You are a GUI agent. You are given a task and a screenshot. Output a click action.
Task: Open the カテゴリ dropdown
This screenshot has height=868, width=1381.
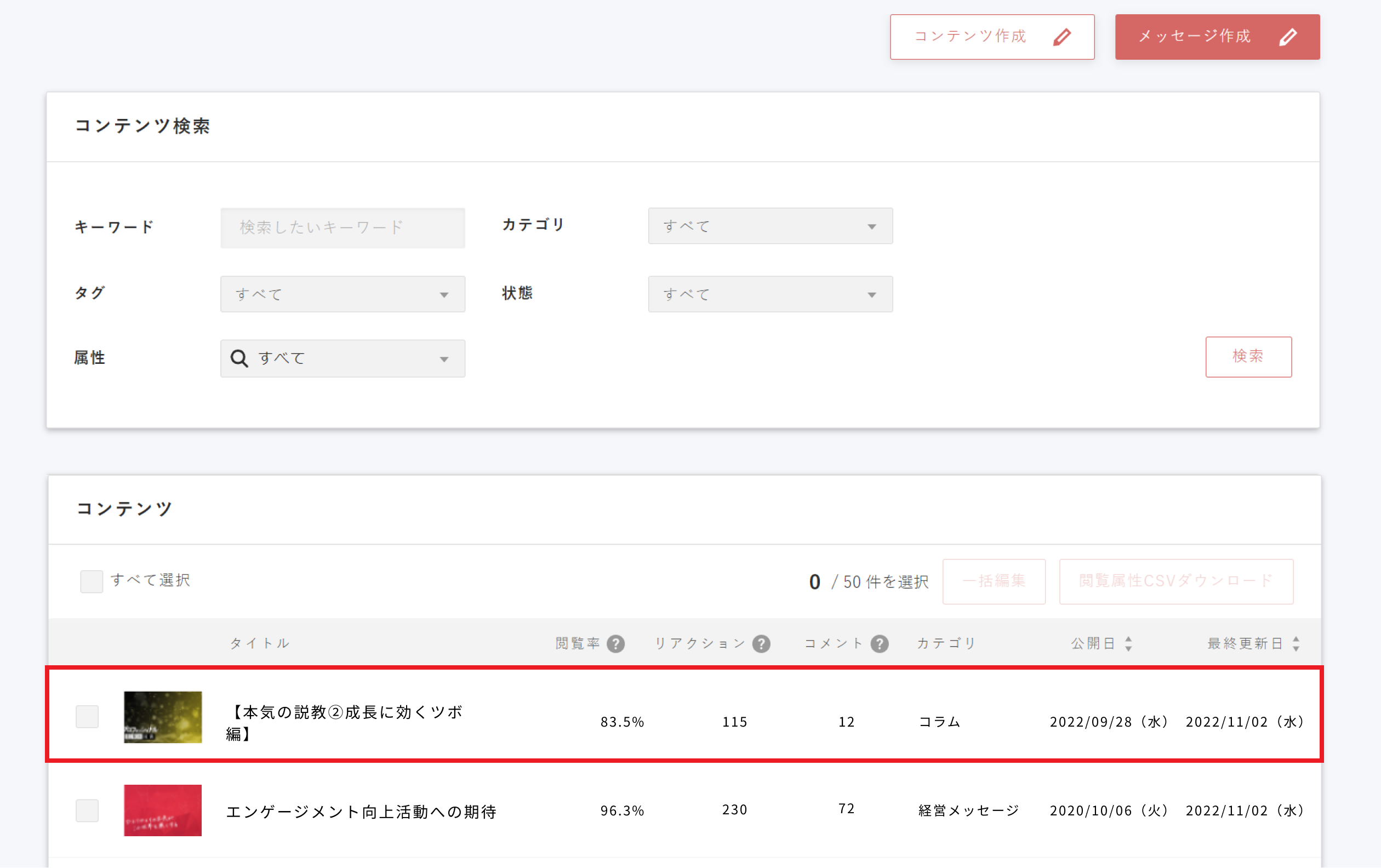coord(769,226)
